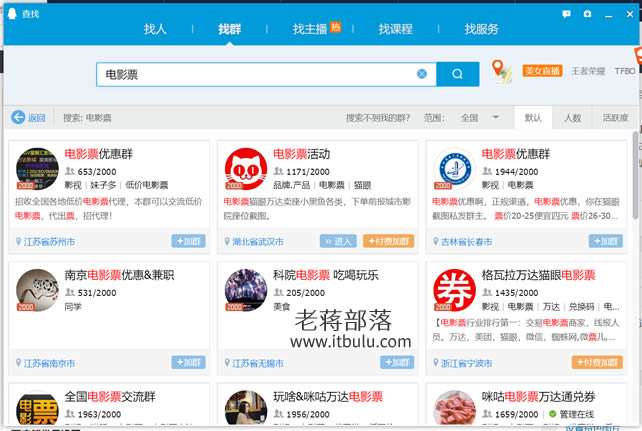Click the 猫眼 tag on 电影票活动

click(362, 185)
